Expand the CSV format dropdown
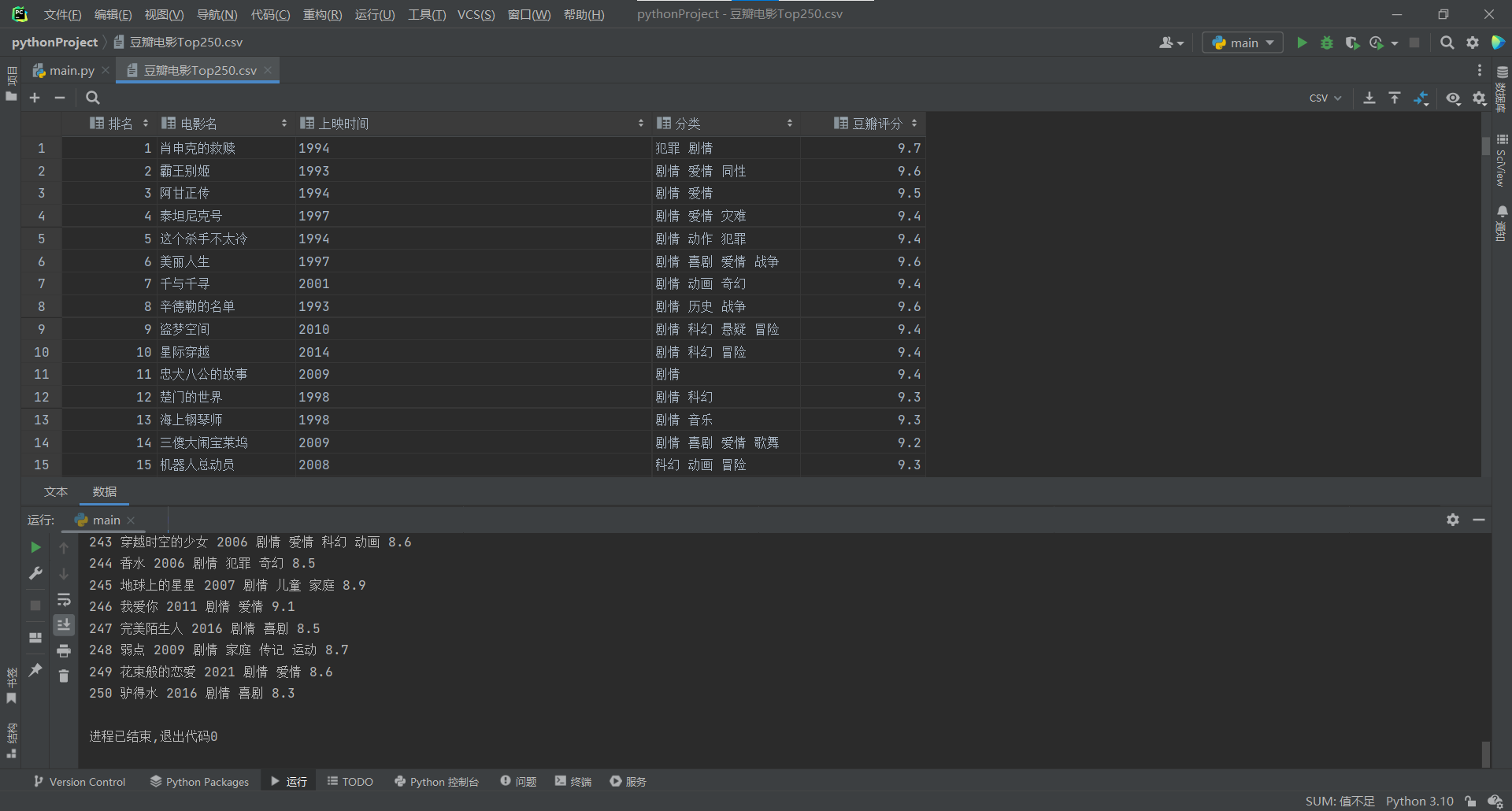1512x811 pixels. pos(1325,98)
